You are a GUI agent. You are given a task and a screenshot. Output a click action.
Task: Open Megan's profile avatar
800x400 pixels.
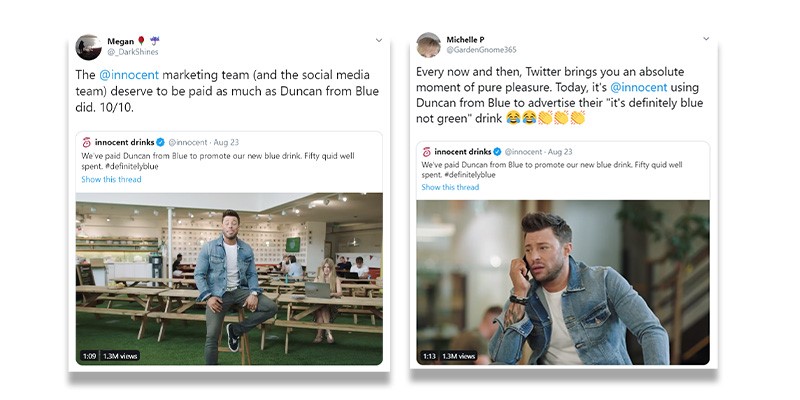click(88, 47)
